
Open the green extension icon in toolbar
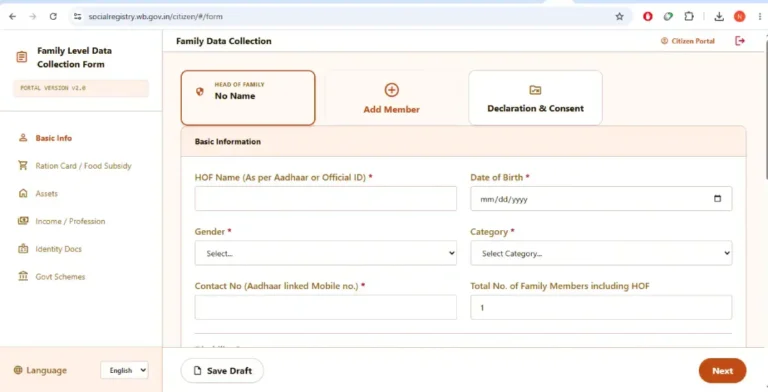[x=668, y=17]
